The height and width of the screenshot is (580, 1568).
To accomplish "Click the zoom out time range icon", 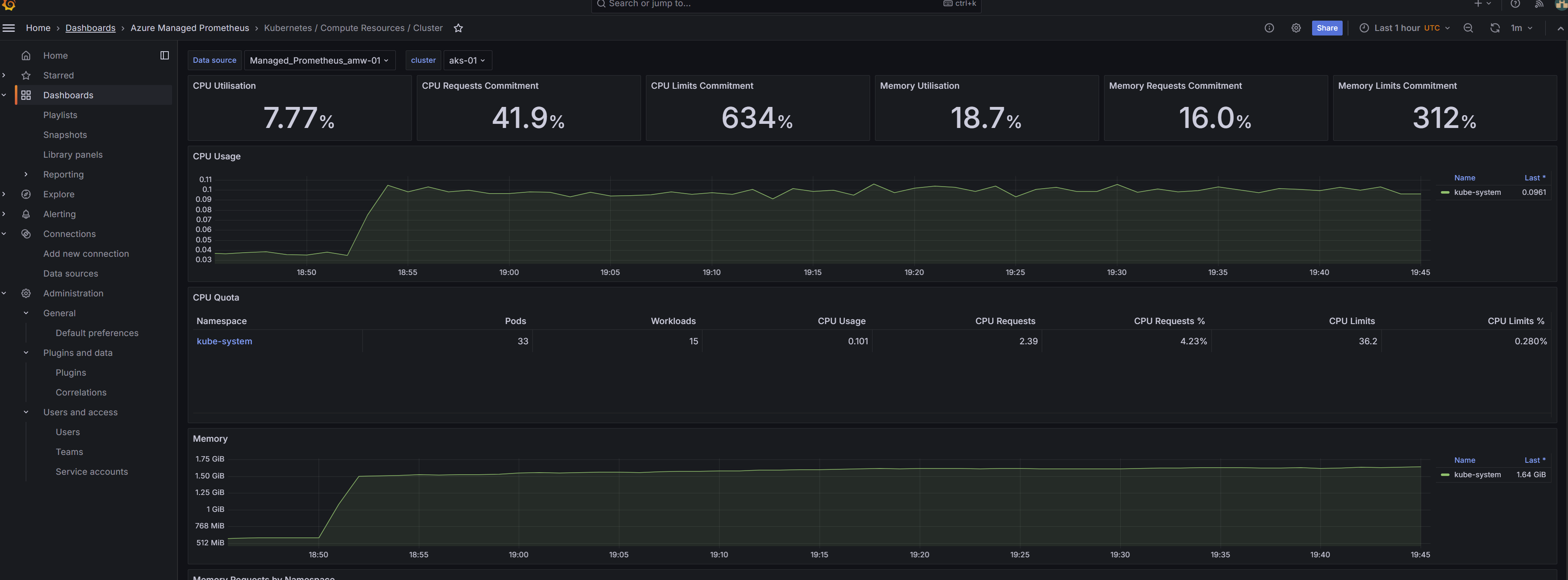I will coord(1468,28).
